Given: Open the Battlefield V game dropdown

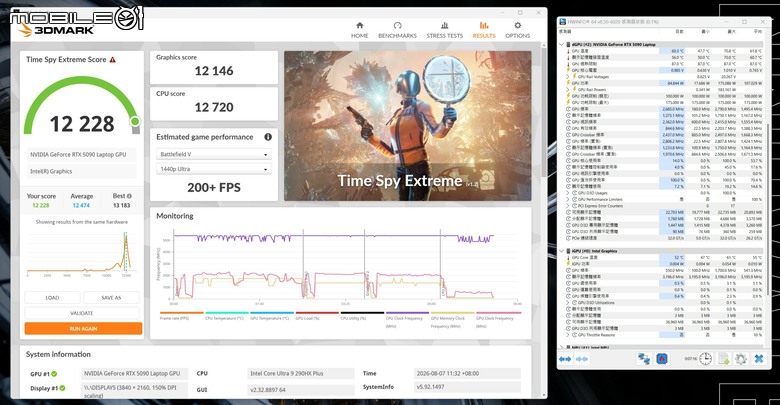Looking at the screenshot, I should pyautogui.click(x=214, y=154).
